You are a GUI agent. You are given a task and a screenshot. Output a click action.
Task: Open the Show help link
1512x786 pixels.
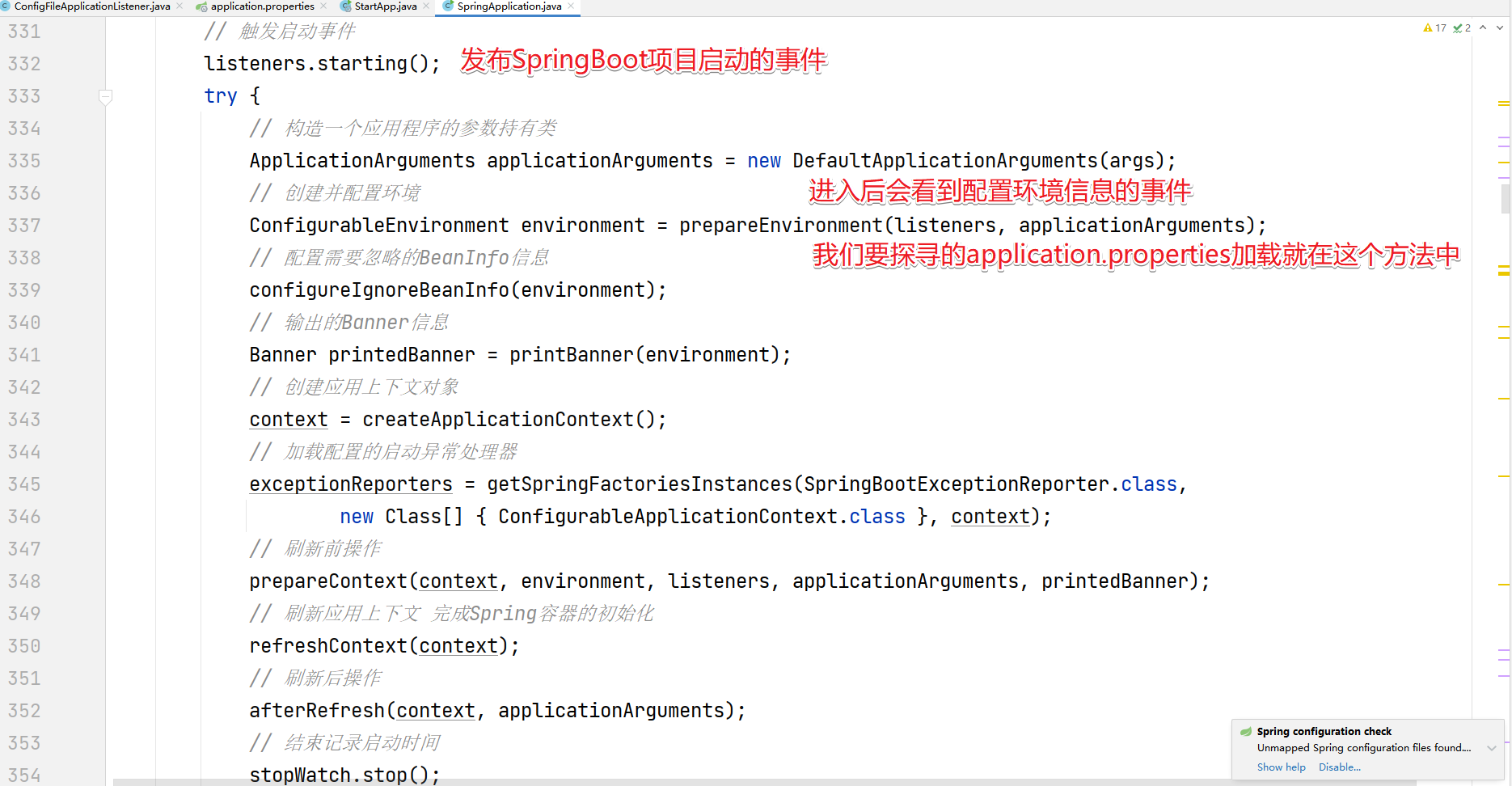1281,767
